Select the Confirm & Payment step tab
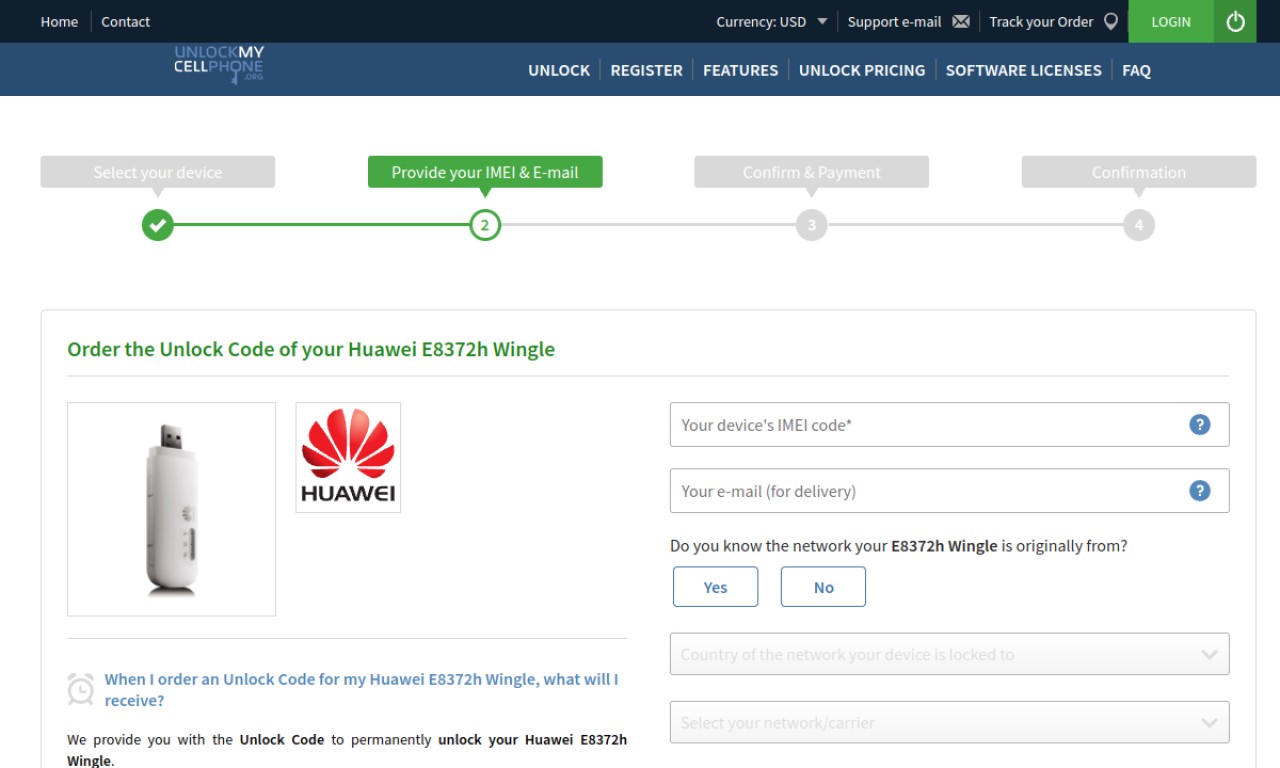The width and height of the screenshot is (1280, 768). point(811,172)
